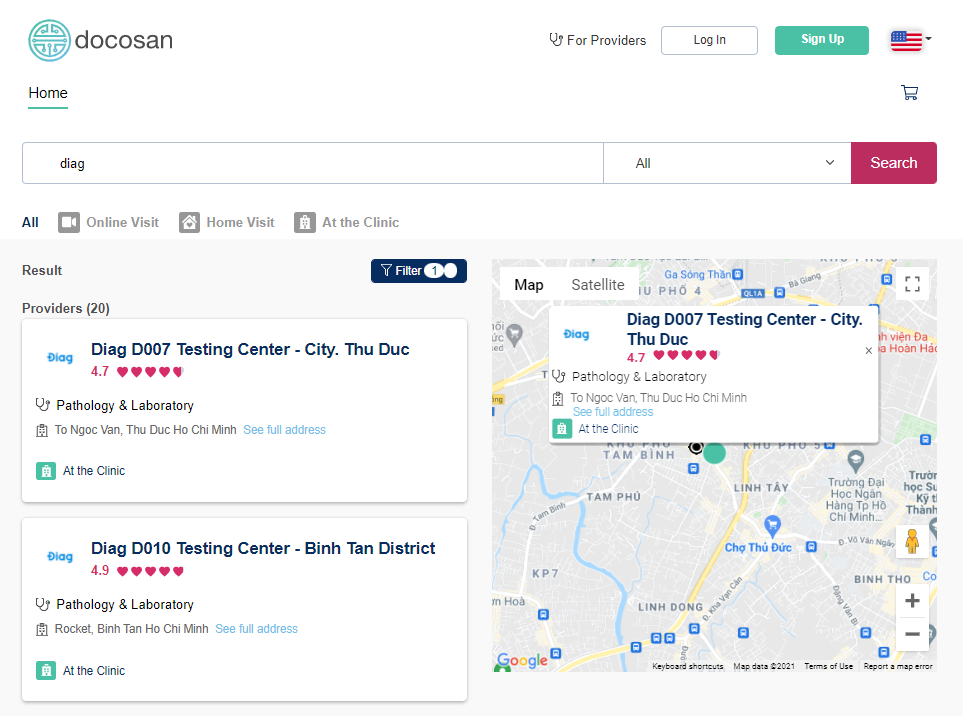963x716 pixels.
Task: Click the search field containing diag
Action: (x=312, y=163)
